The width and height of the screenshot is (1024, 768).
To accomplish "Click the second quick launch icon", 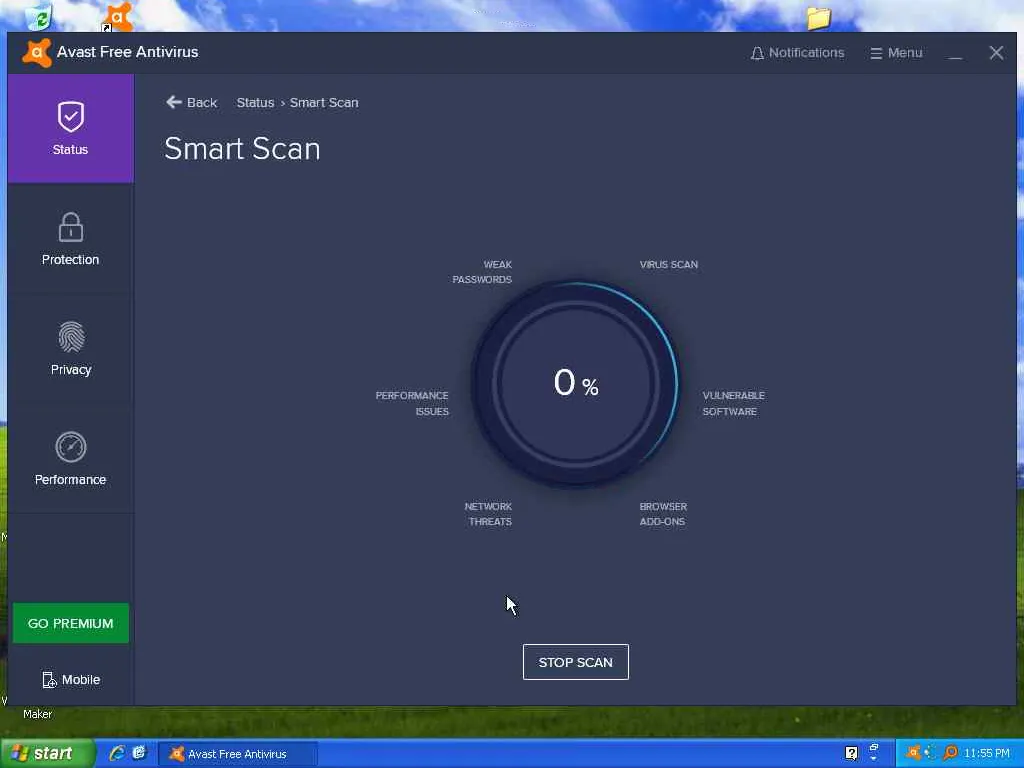I will (x=138, y=753).
